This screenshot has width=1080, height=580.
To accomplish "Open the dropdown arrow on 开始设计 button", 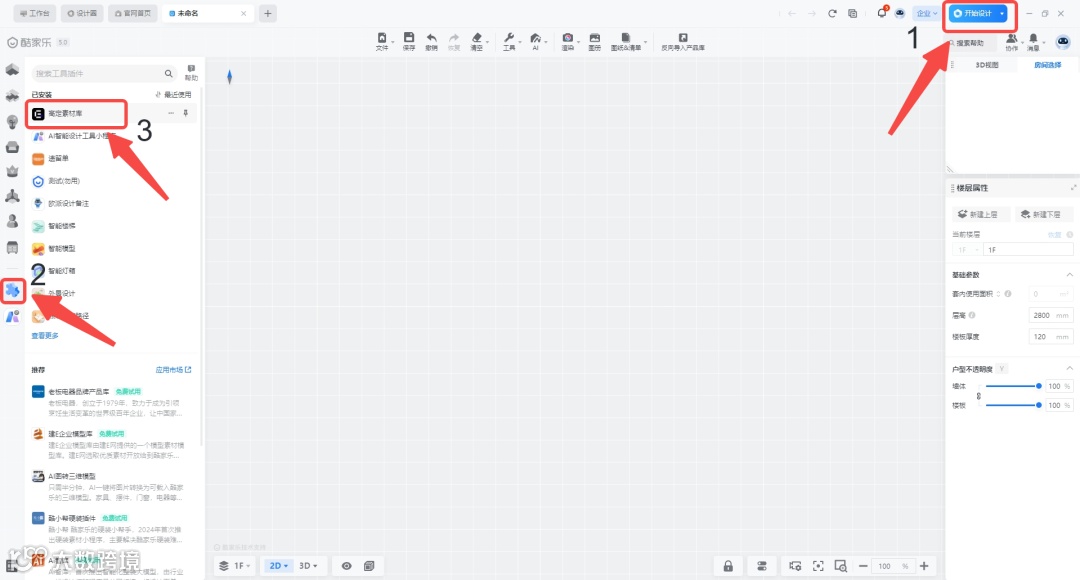I will point(1001,13).
